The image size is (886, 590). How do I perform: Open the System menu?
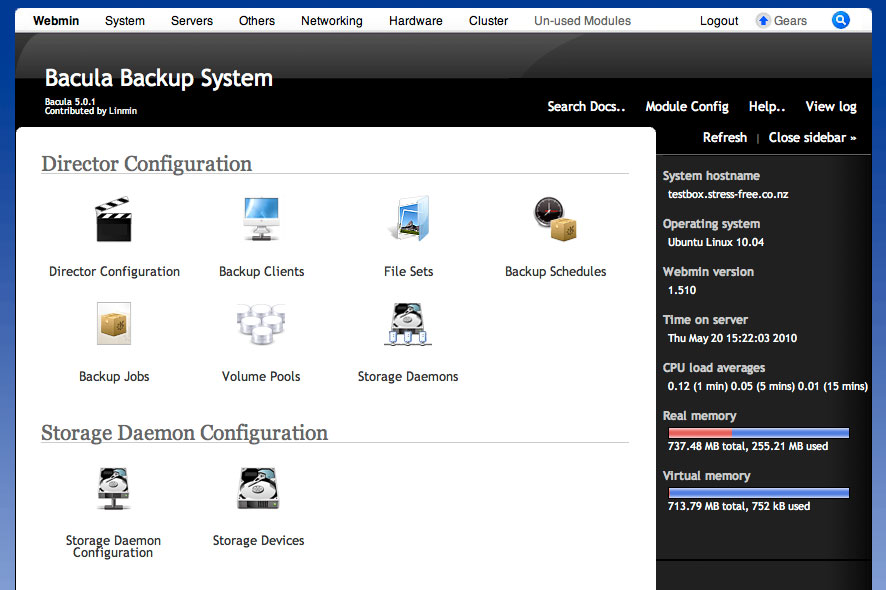(125, 21)
